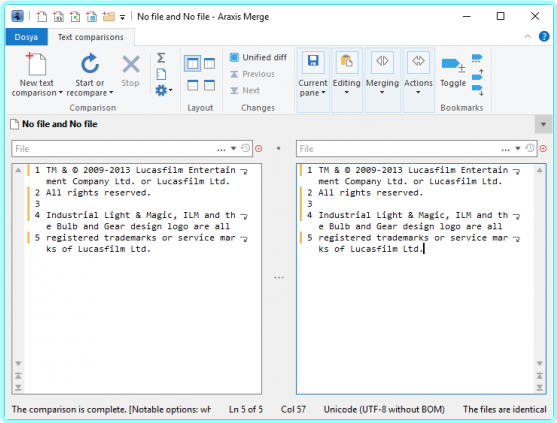The image size is (557, 423).
Task: Jump to the Previous change
Action: [x=253, y=74]
